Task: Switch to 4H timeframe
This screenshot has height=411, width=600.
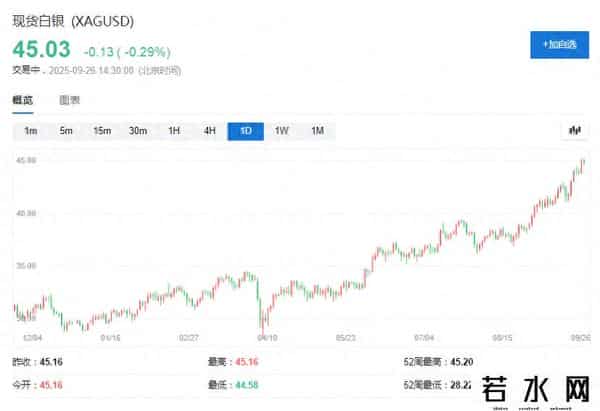Action: (210, 131)
